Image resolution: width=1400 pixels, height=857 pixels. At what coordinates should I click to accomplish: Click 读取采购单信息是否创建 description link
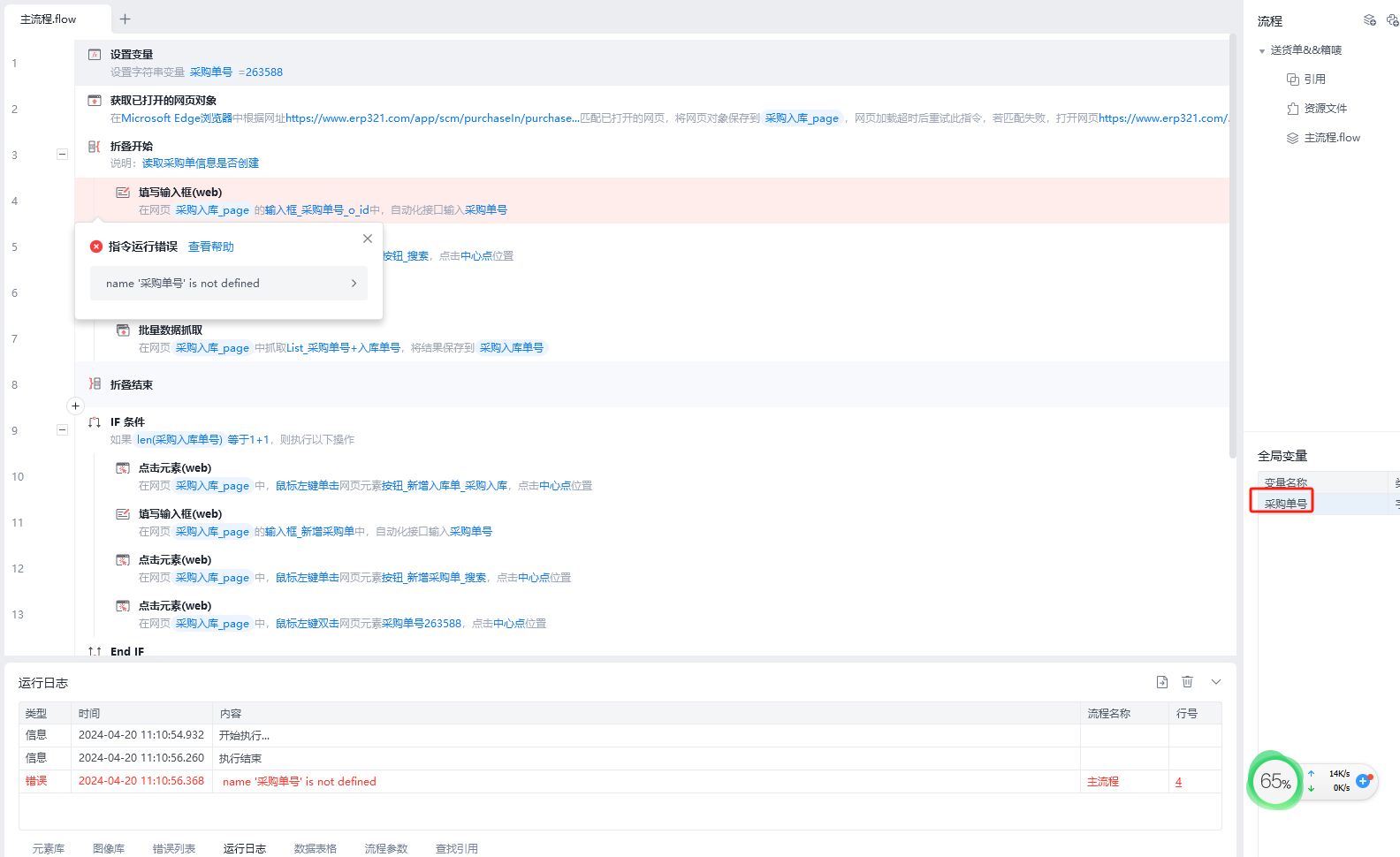pos(201,163)
